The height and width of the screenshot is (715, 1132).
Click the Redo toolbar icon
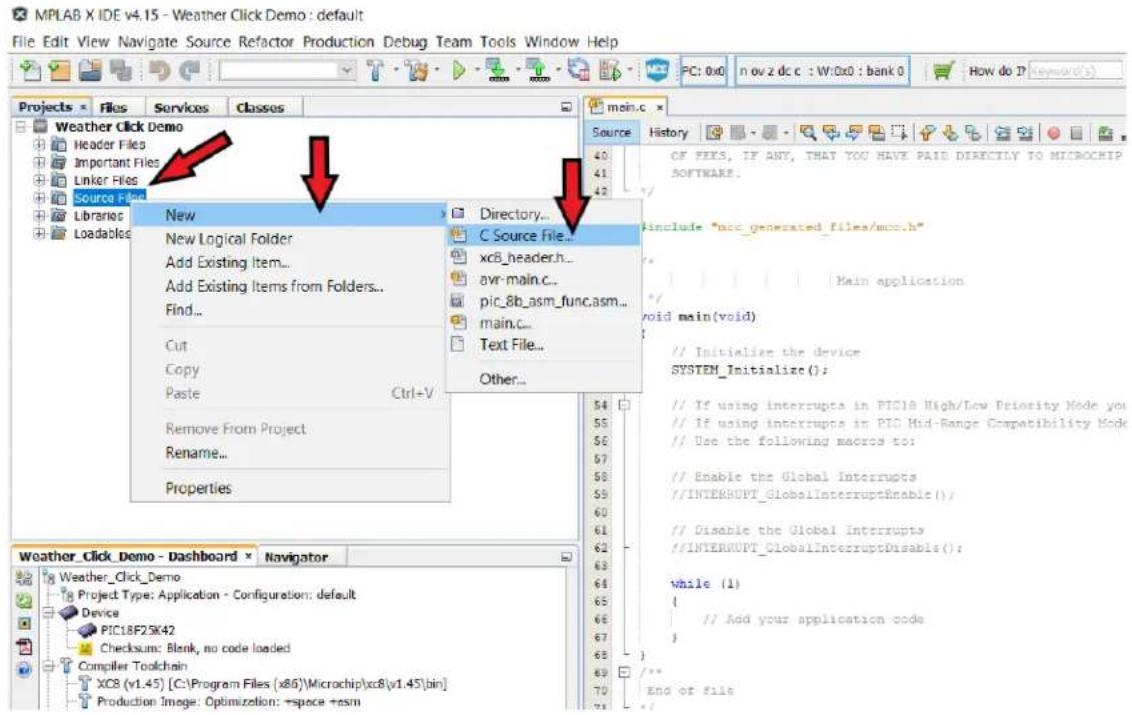point(190,71)
